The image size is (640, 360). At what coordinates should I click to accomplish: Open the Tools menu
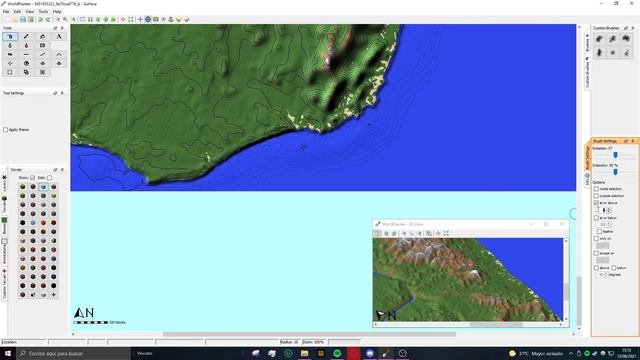43,11
